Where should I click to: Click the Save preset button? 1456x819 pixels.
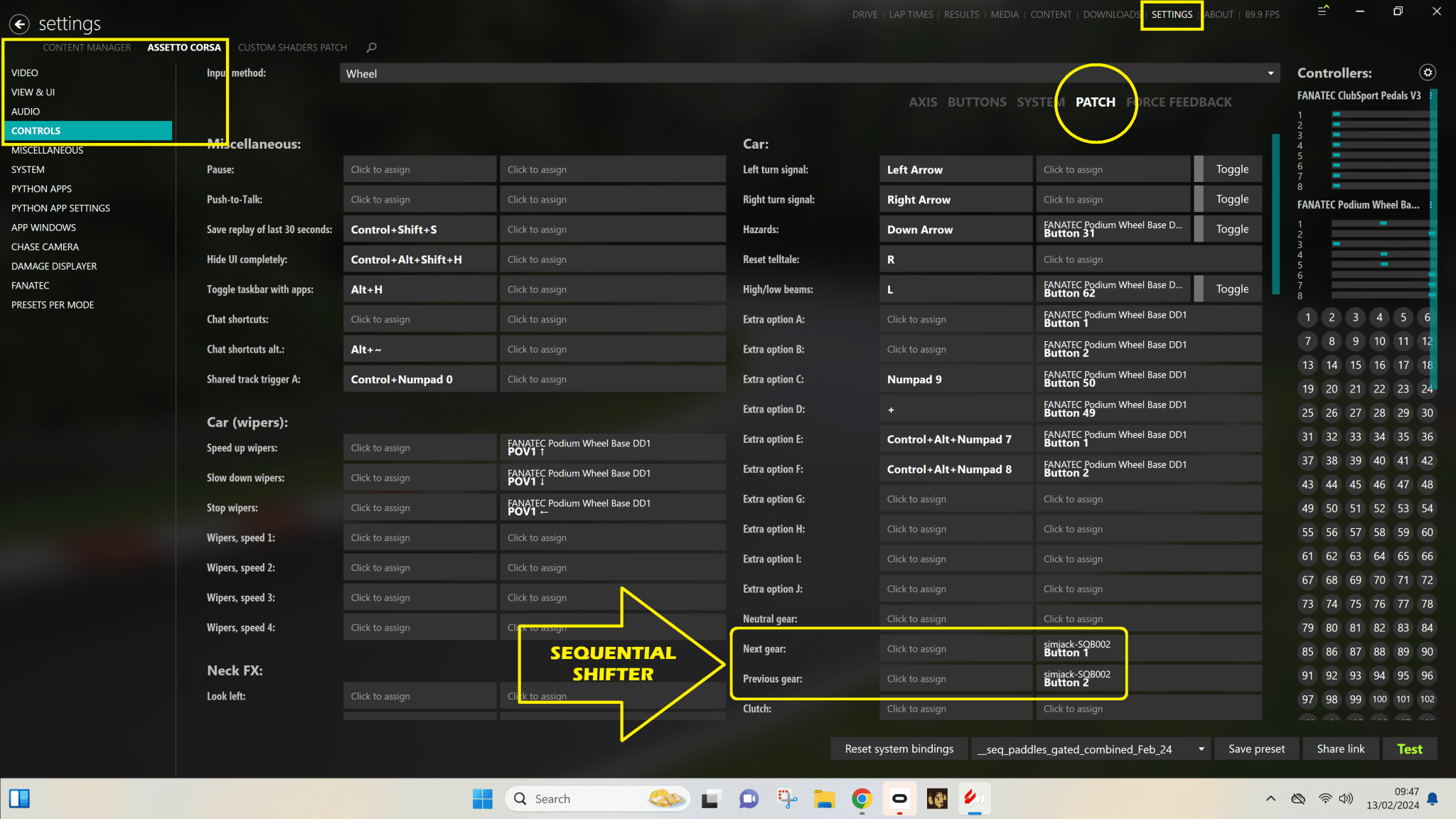tap(1256, 749)
